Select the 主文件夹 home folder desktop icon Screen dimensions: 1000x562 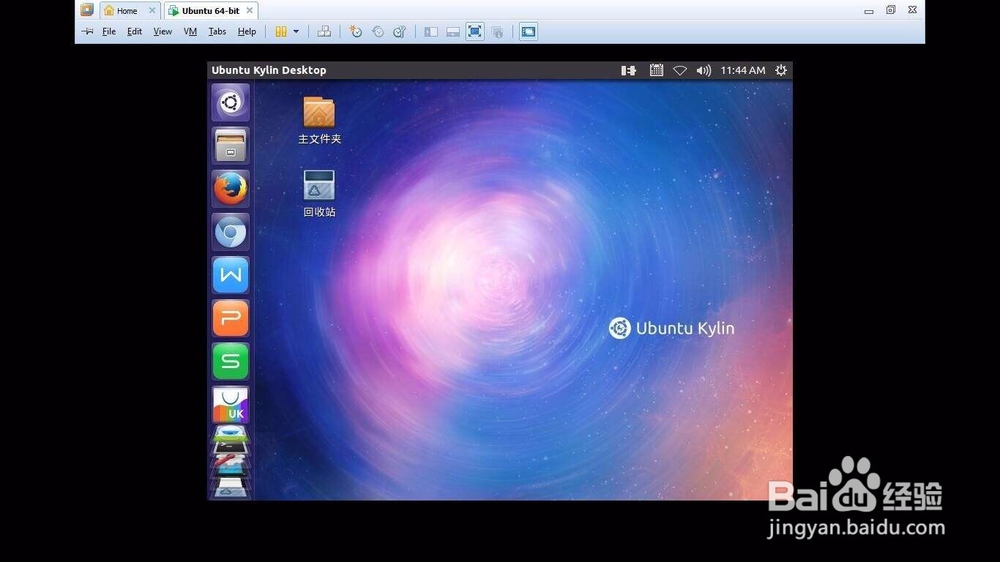[320, 121]
